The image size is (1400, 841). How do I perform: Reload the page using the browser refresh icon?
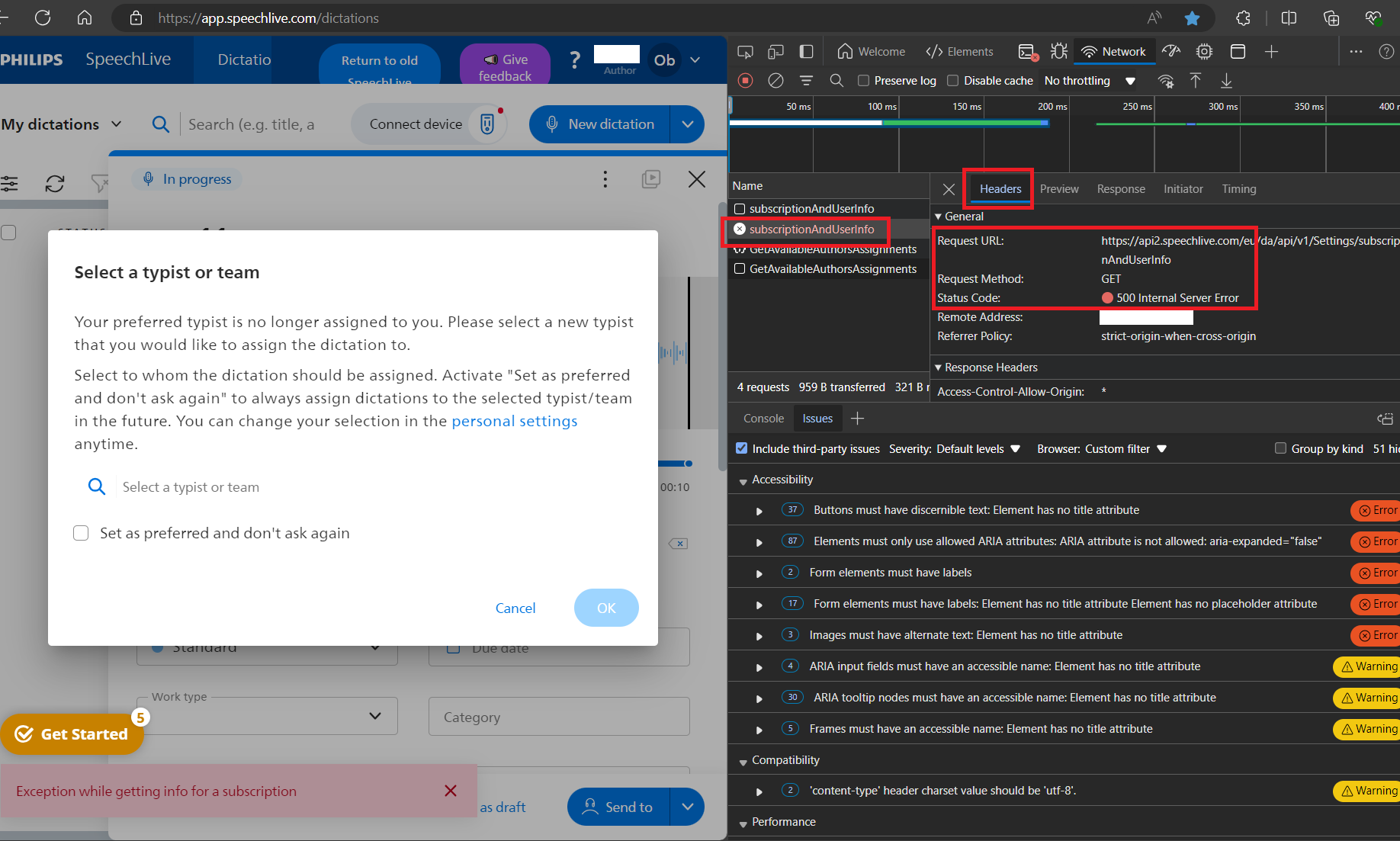(43, 18)
